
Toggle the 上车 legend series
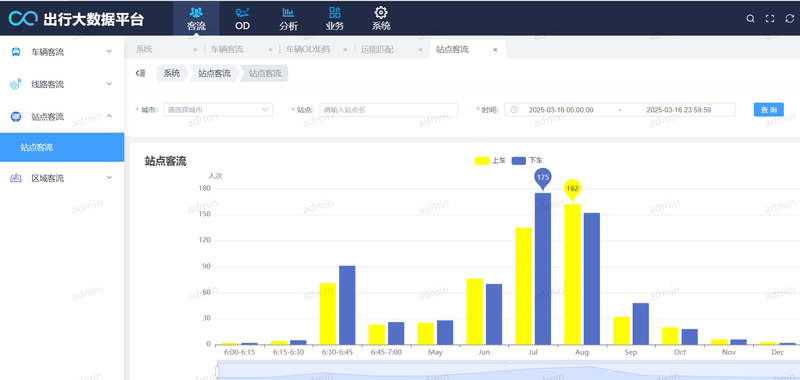click(490, 161)
